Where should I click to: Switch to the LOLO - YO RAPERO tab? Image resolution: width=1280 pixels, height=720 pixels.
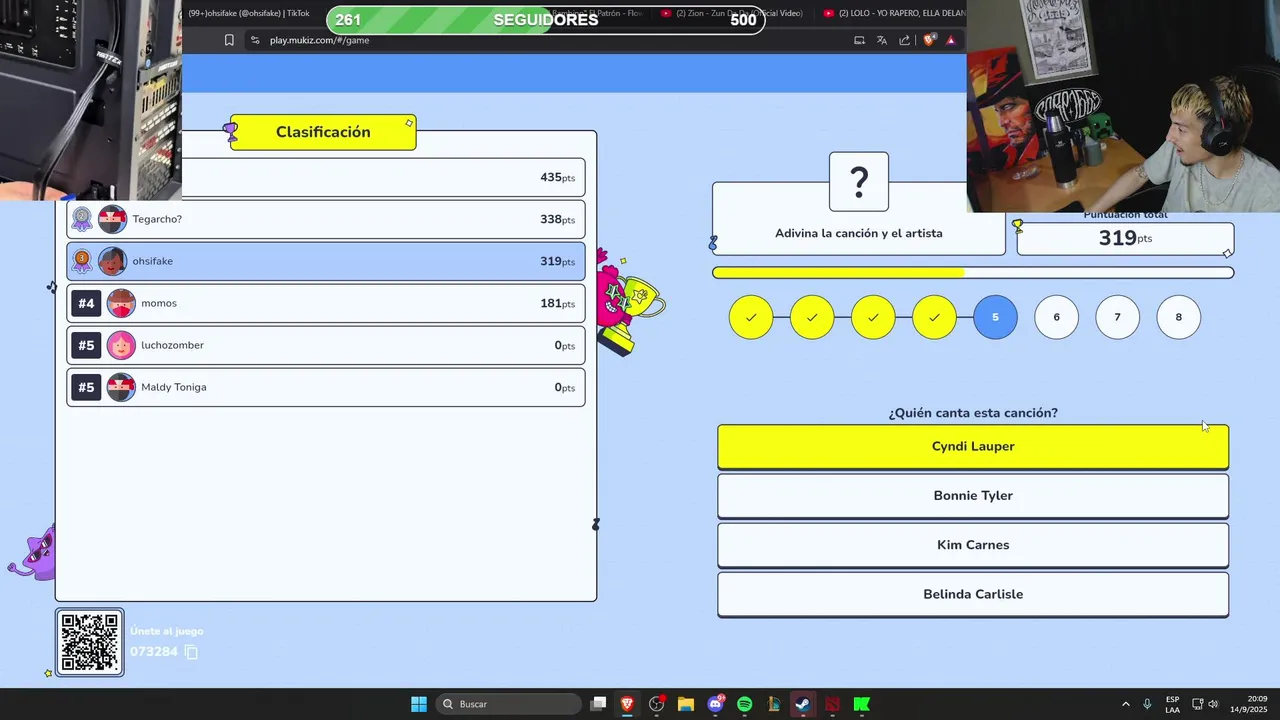893,13
